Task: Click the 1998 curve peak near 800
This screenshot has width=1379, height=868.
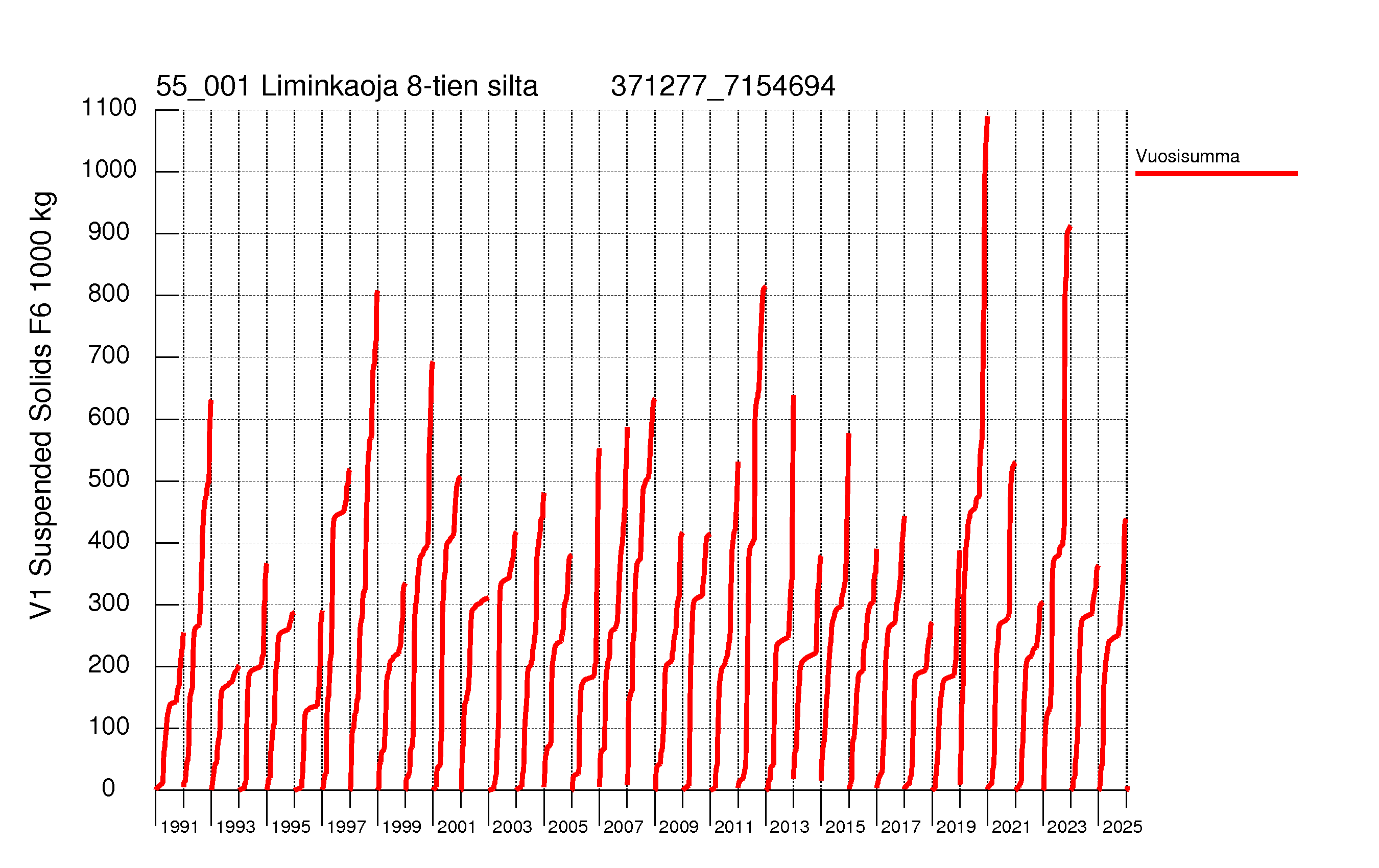Action: click(377, 293)
